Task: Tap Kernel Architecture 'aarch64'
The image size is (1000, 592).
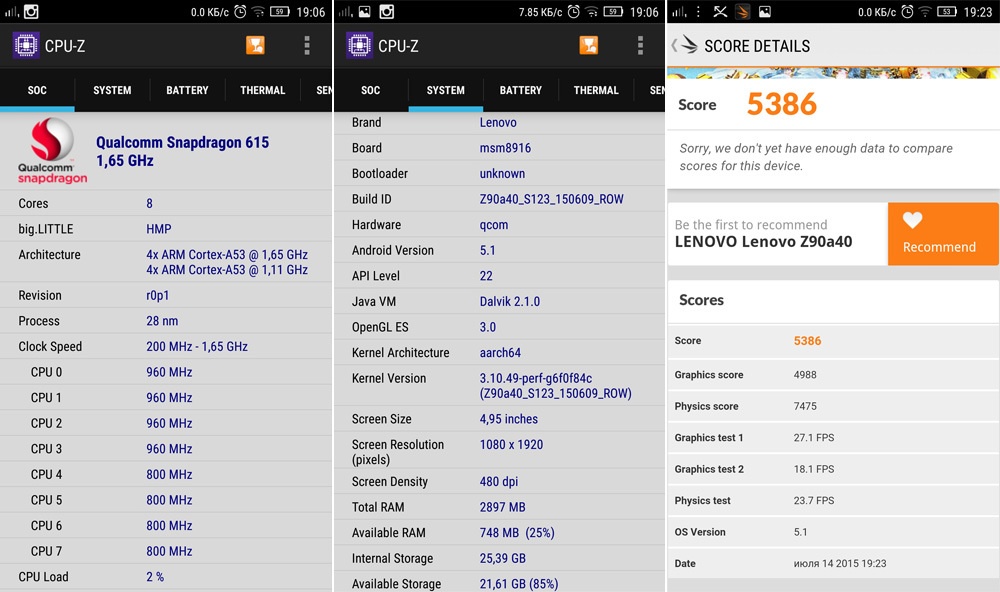Action: (500, 352)
